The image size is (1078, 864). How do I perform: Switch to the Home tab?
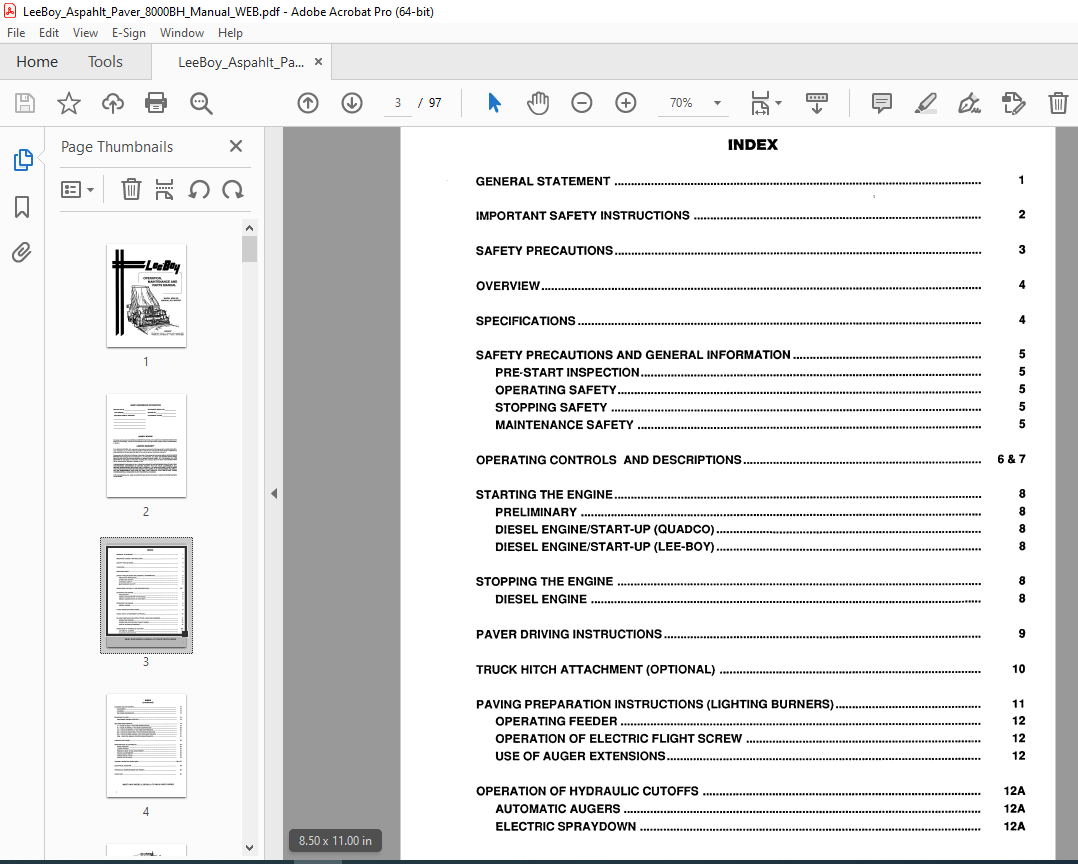click(37, 62)
